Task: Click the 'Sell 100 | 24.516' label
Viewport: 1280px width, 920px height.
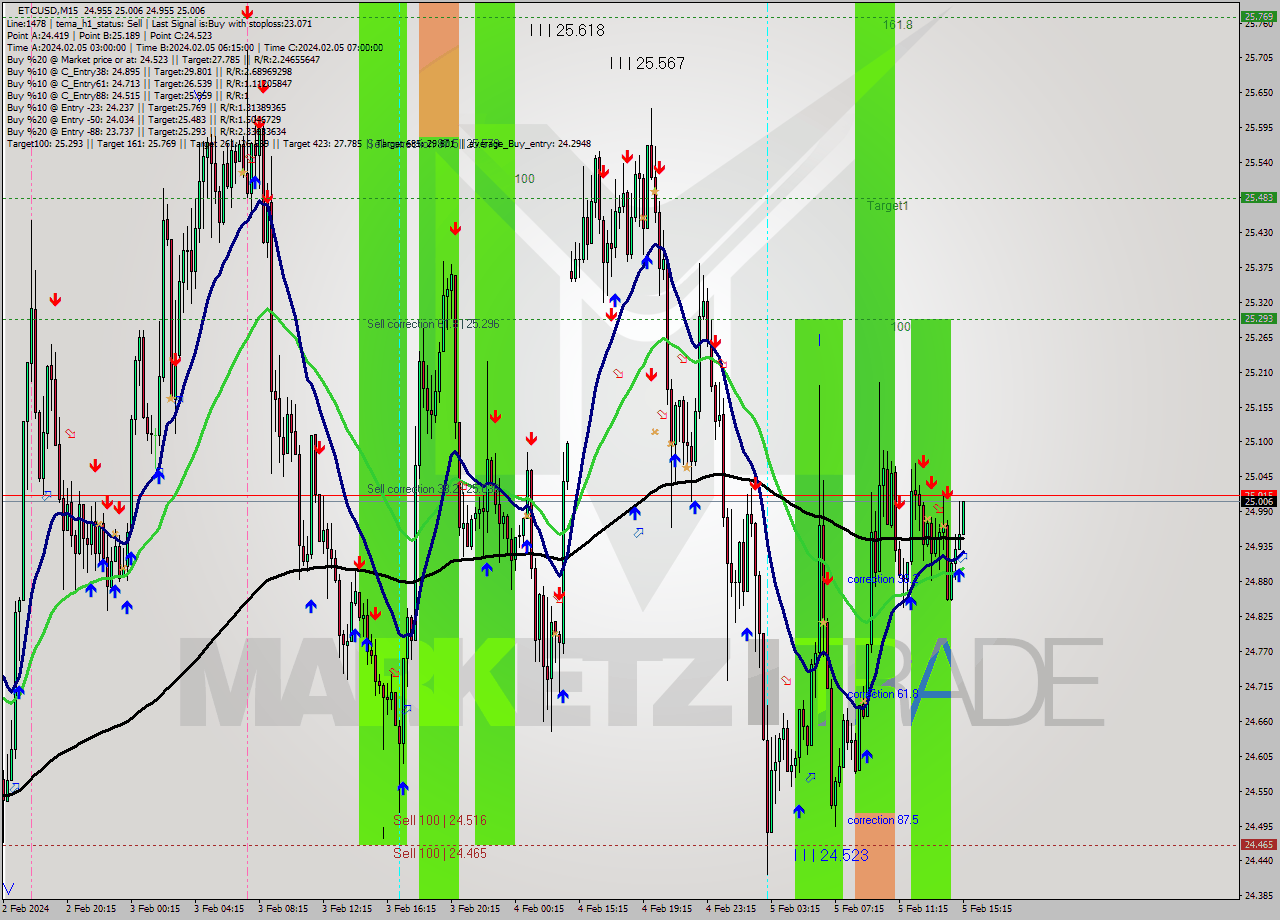Action: (440, 820)
